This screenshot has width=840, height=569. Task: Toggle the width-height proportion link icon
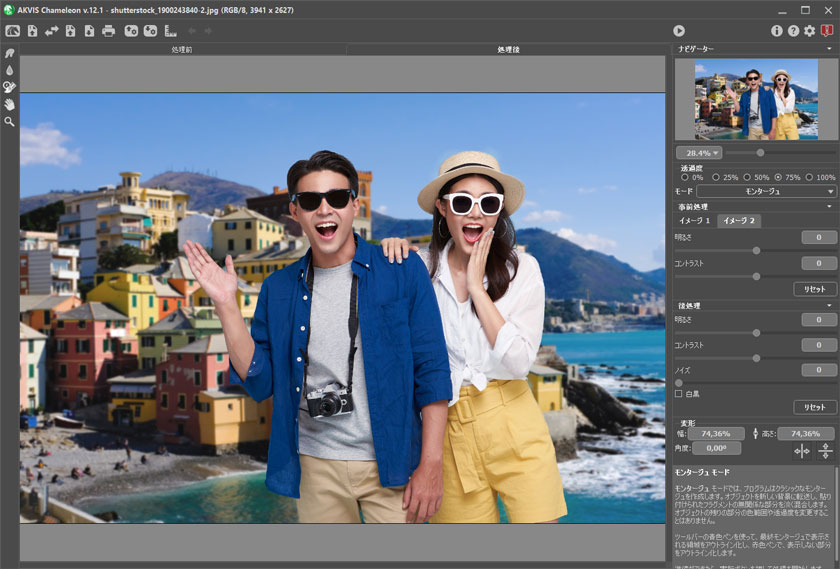click(x=756, y=433)
